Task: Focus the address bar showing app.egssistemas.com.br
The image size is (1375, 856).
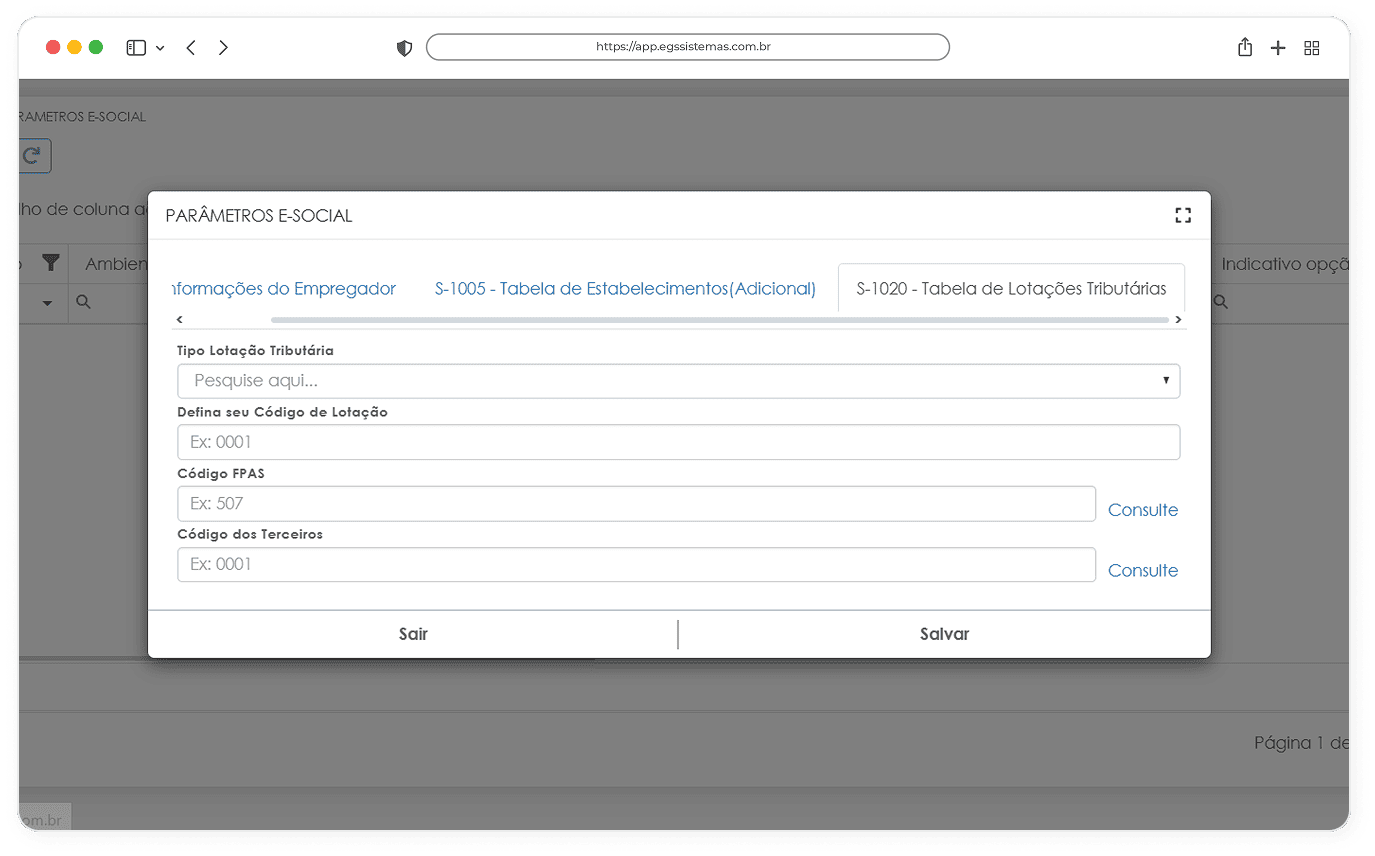Action: point(687,47)
